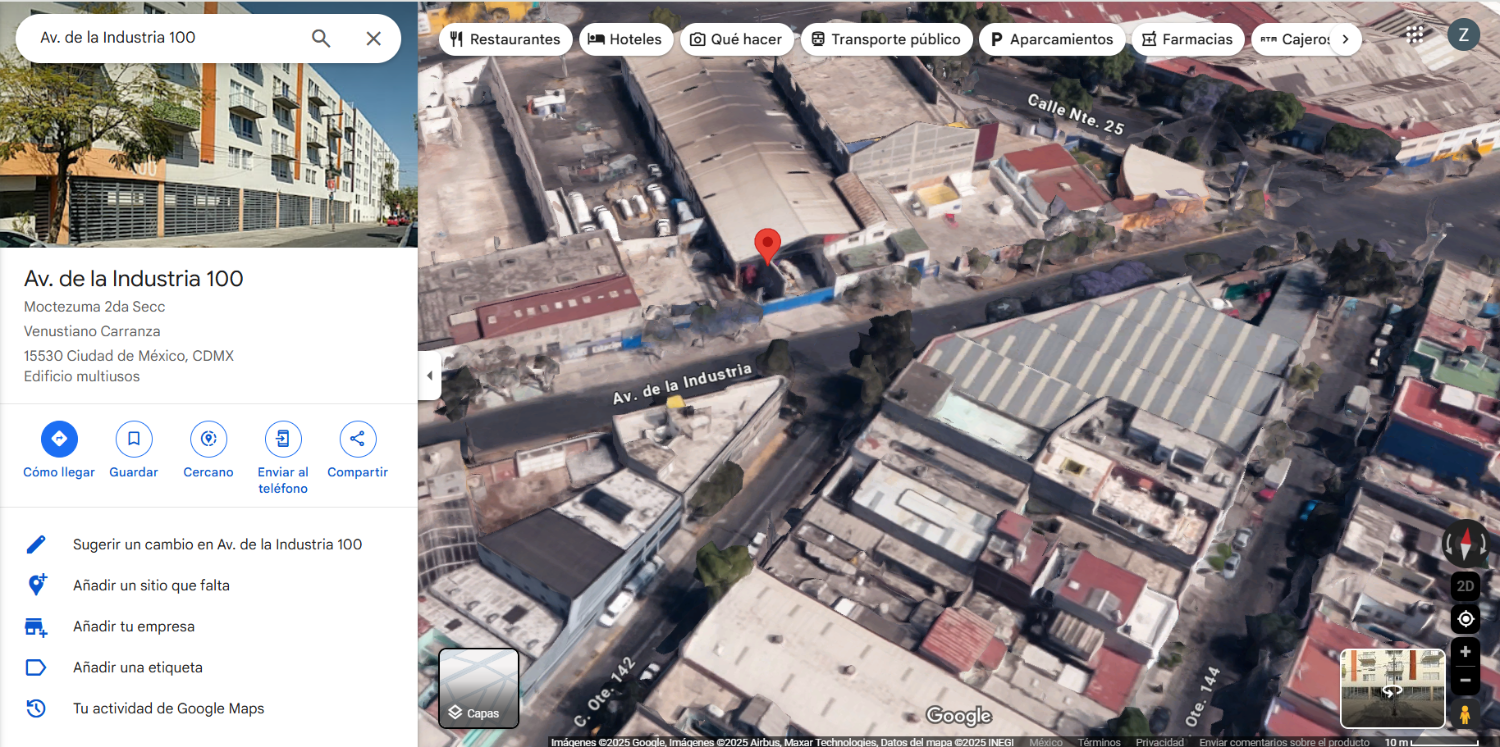Open the Privacidad footer link

pyautogui.click(x=1160, y=742)
